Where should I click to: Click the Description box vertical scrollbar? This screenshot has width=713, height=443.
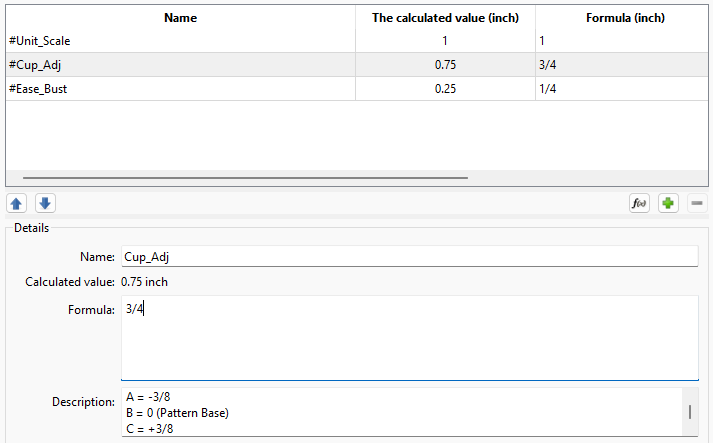[689, 413]
